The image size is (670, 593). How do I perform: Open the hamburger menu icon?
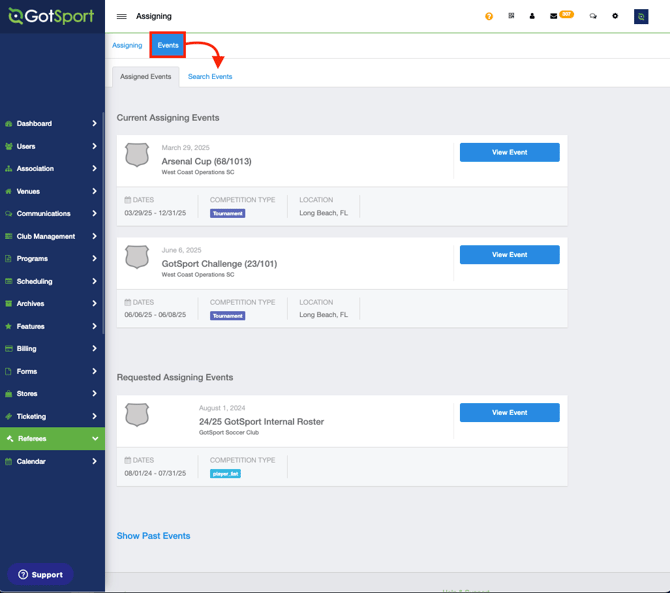coord(121,16)
